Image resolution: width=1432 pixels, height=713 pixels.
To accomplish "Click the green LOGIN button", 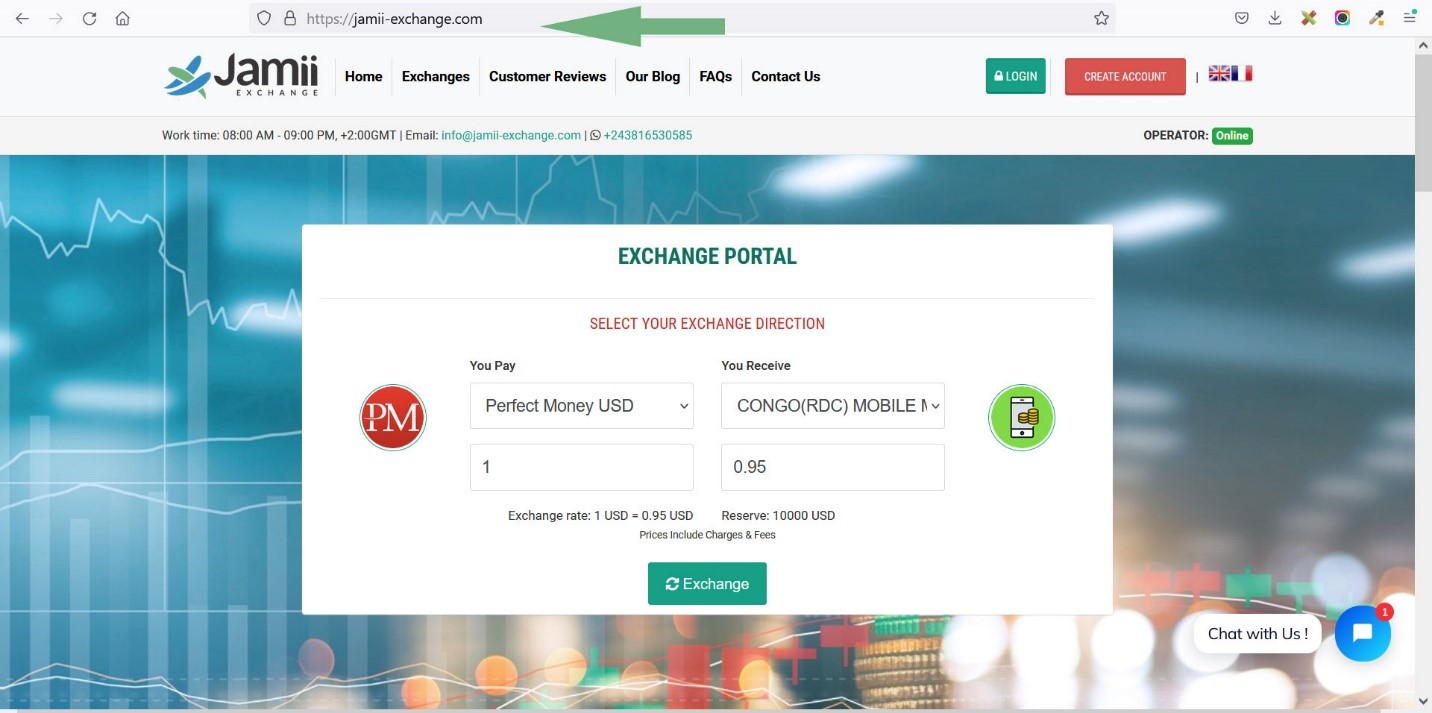I will point(1016,76).
